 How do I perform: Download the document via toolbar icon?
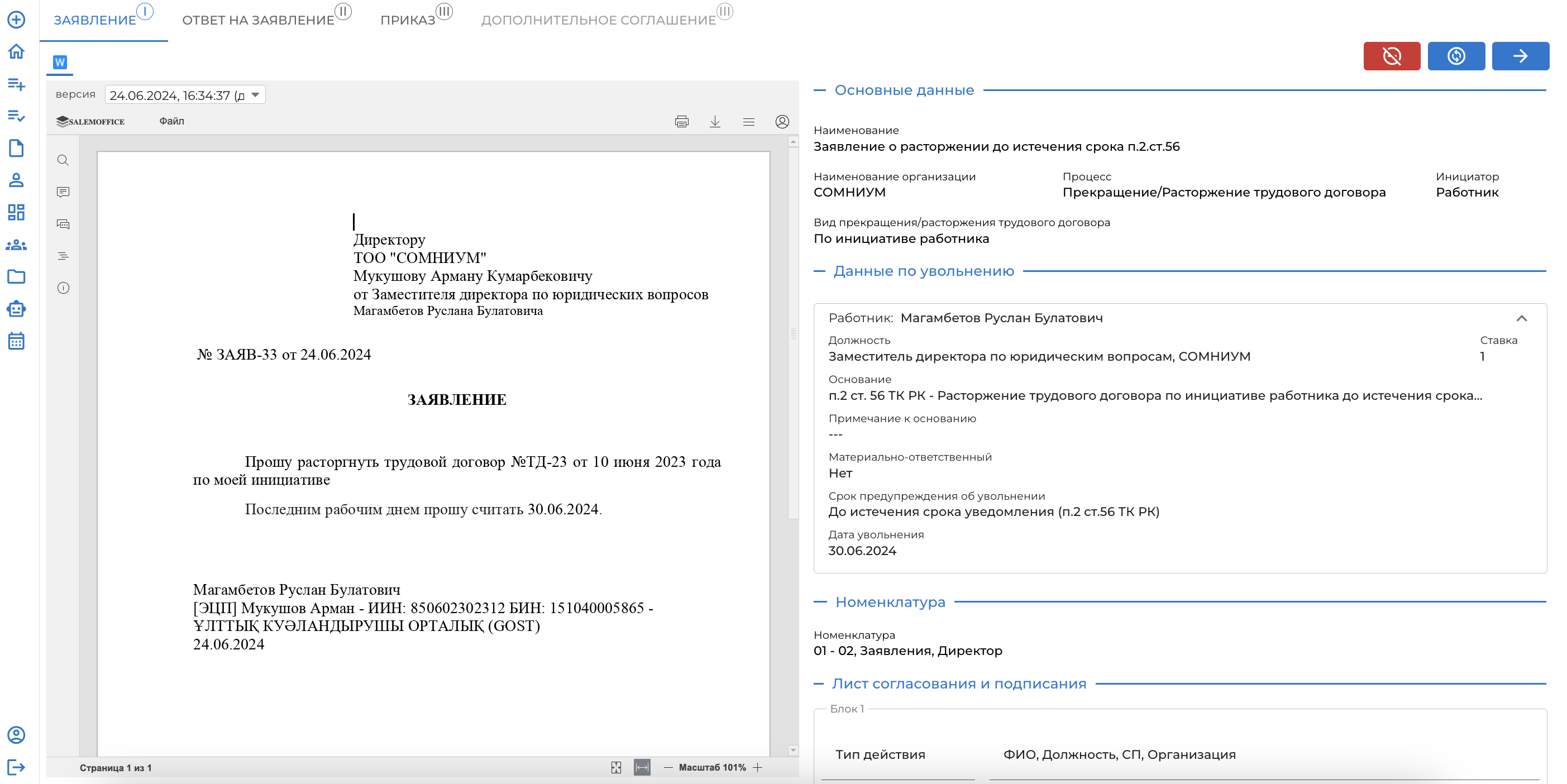(x=715, y=122)
